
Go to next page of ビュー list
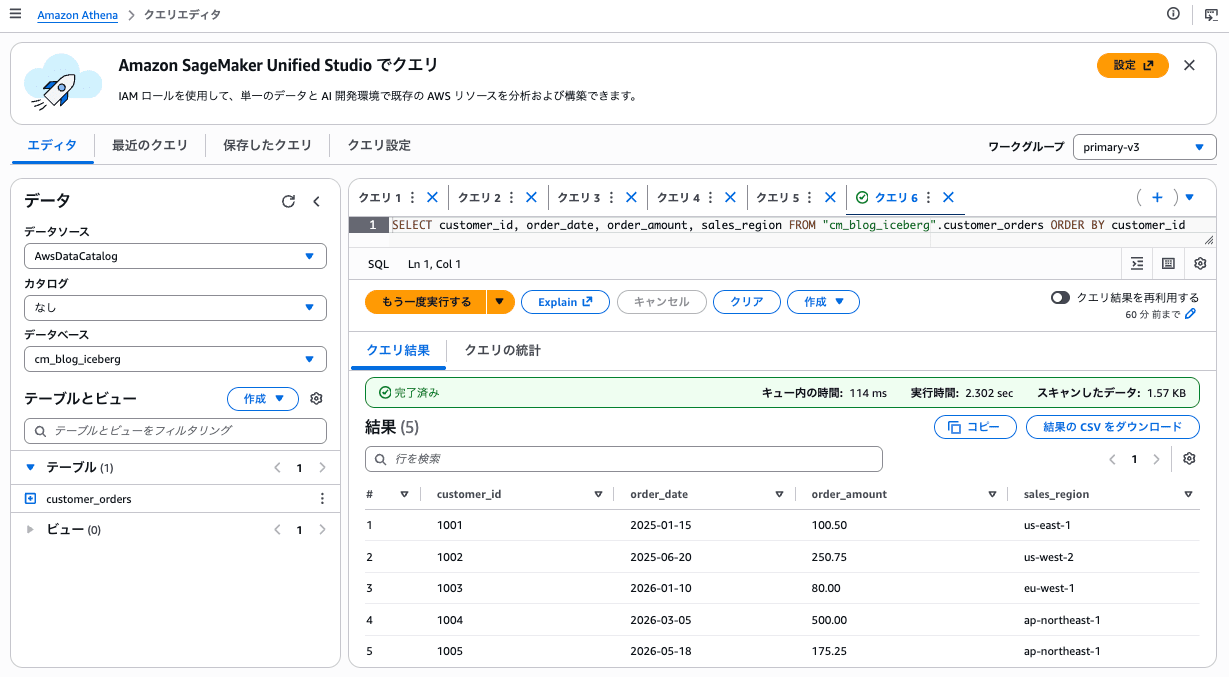click(x=322, y=530)
